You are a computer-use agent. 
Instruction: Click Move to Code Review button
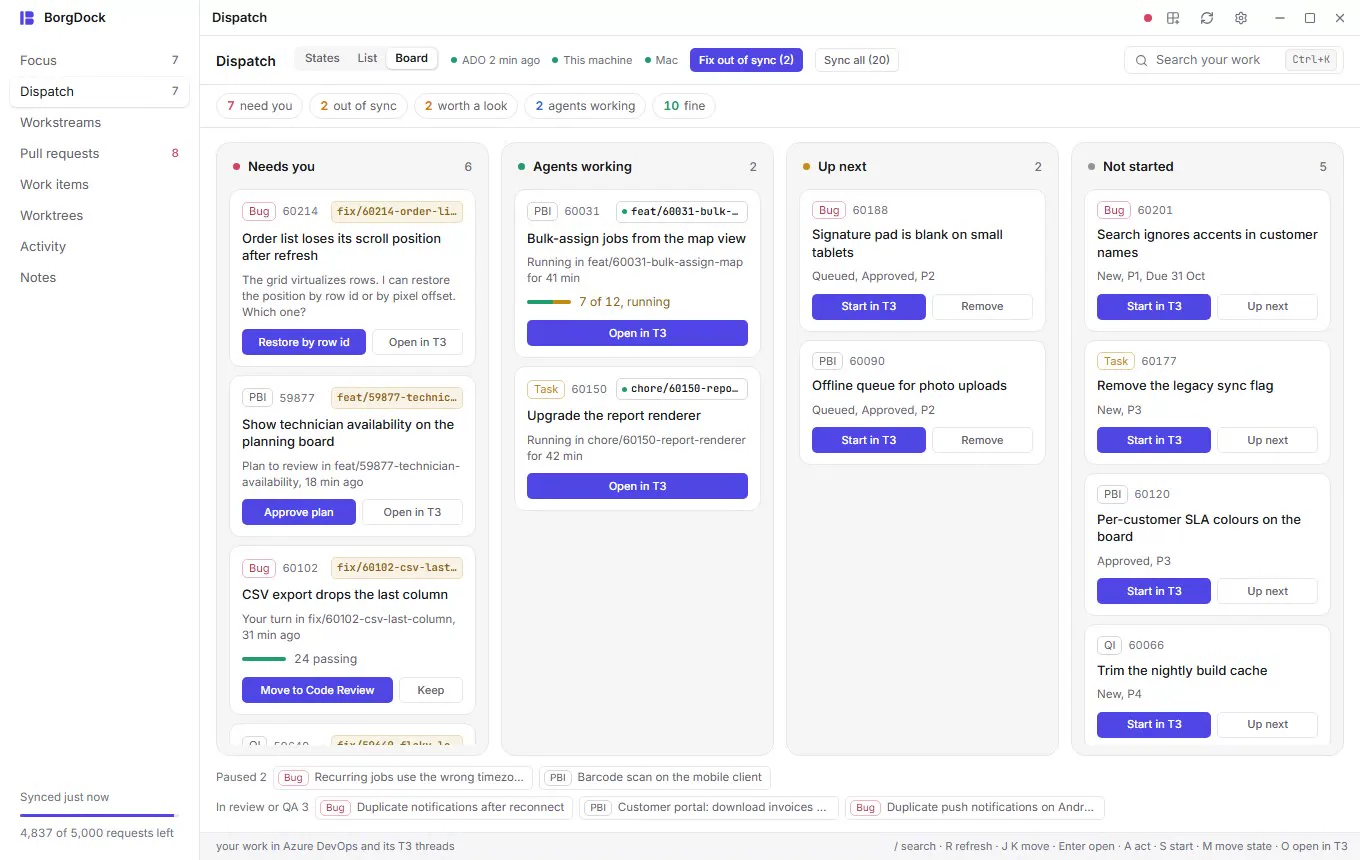coord(317,690)
